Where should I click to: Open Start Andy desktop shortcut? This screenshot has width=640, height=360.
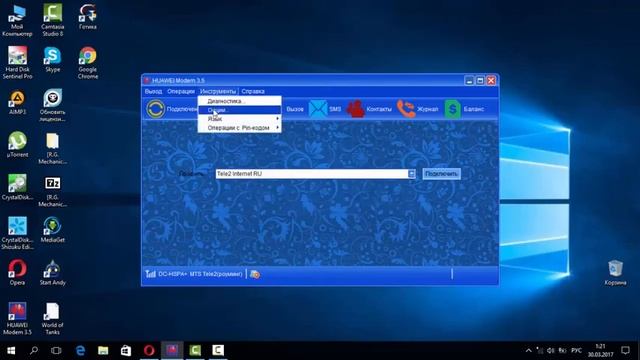[53, 272]
